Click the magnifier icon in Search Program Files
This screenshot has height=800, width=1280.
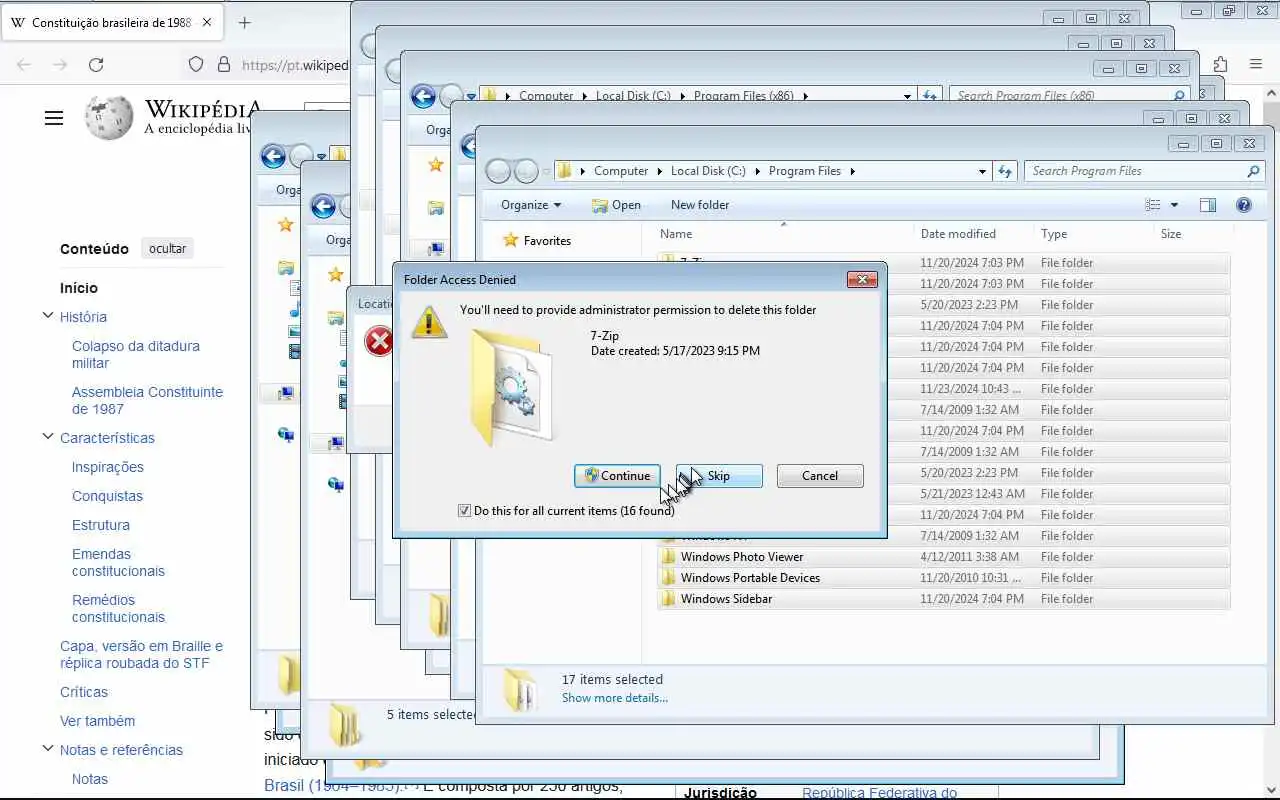[1253, 171]
